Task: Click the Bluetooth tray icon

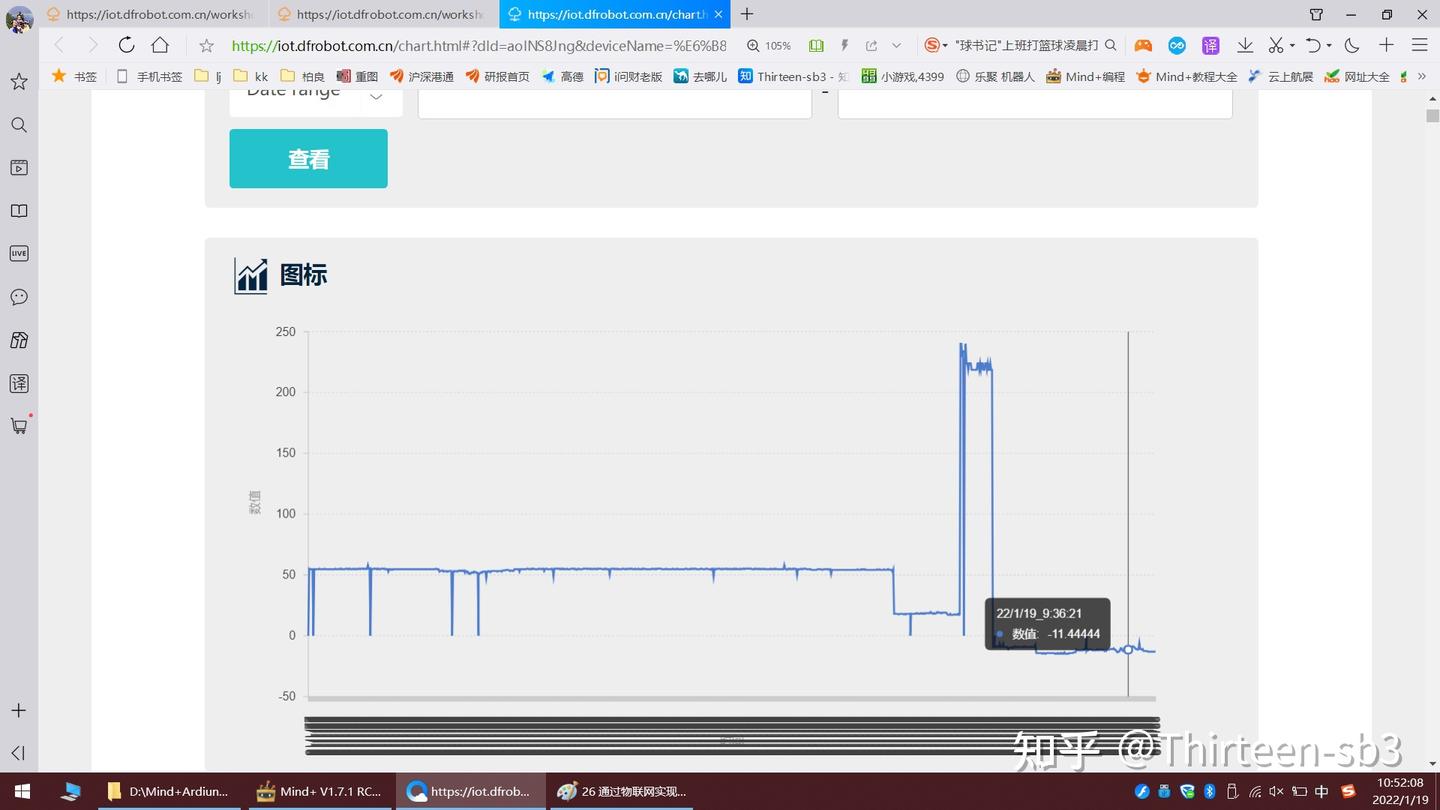Action: click(1208, 792)
